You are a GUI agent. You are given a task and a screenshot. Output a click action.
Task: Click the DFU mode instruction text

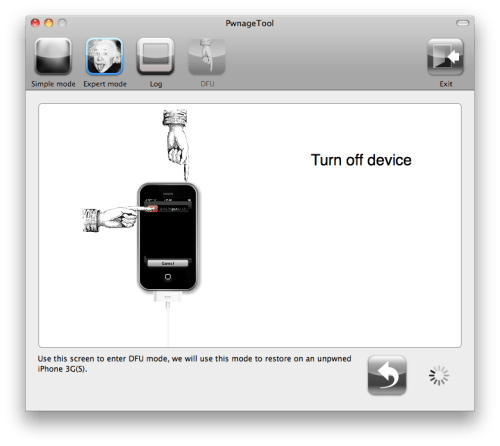(194, 364)
